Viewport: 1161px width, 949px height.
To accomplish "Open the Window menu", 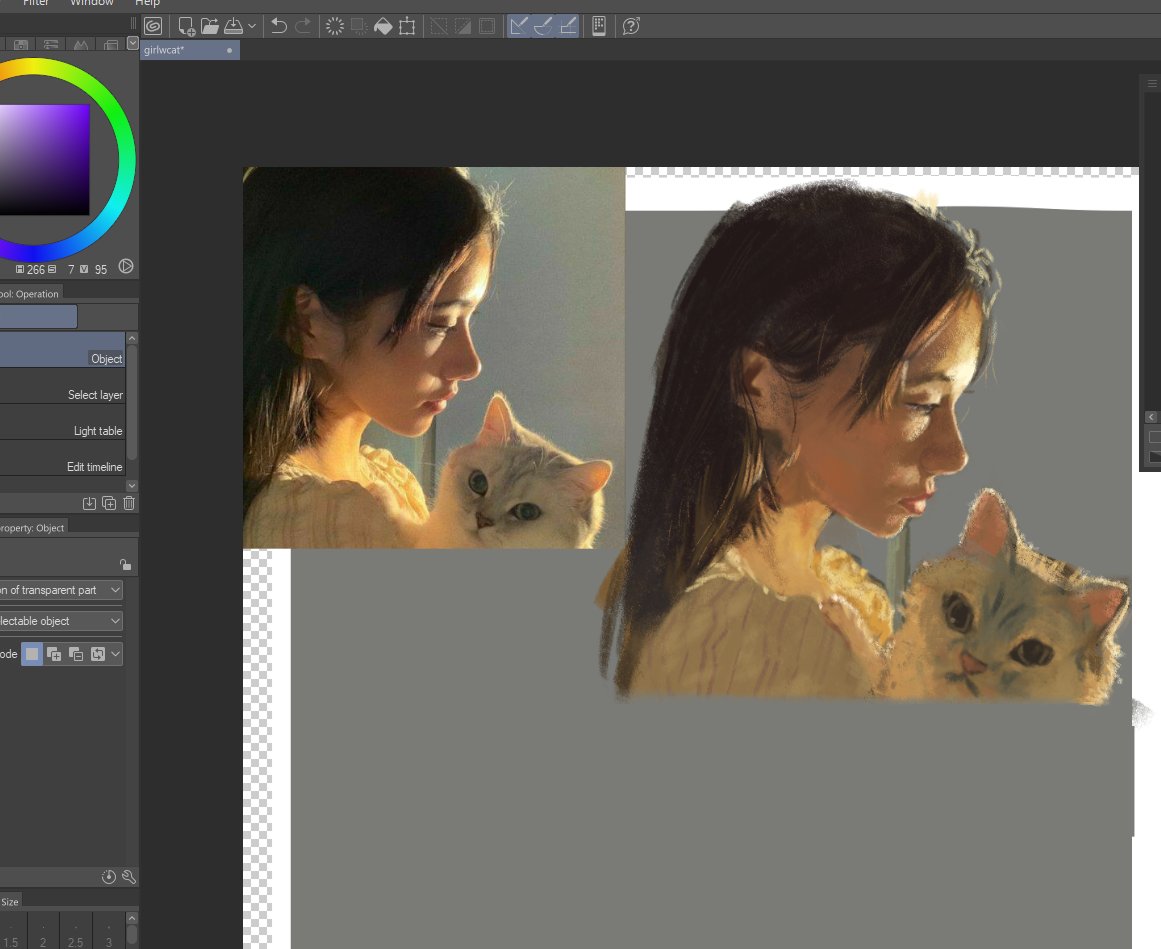I will [x=92, y=3].
